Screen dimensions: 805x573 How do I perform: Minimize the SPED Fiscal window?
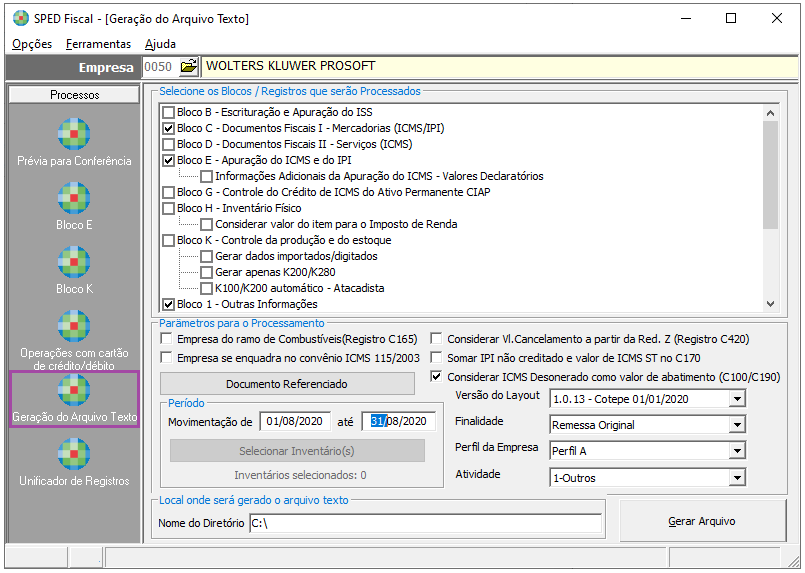686,18
